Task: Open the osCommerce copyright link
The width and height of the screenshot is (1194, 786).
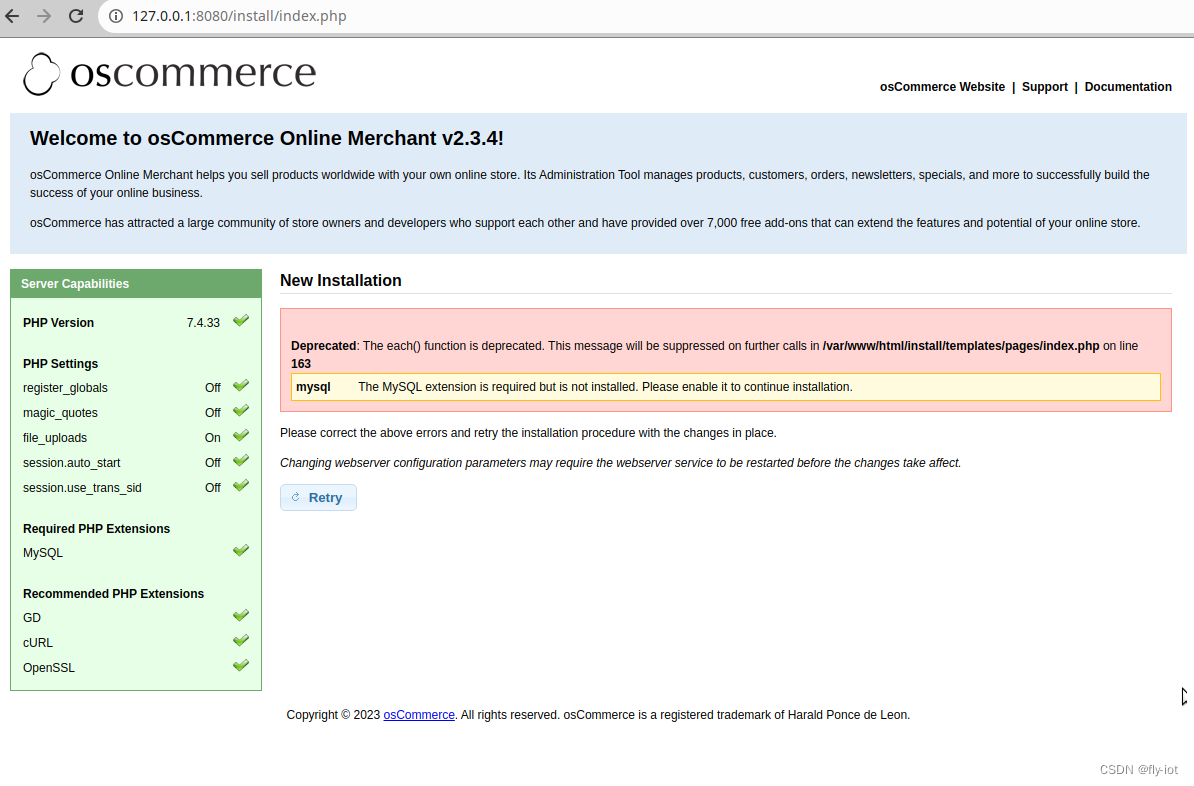Action: click(419, 714)
